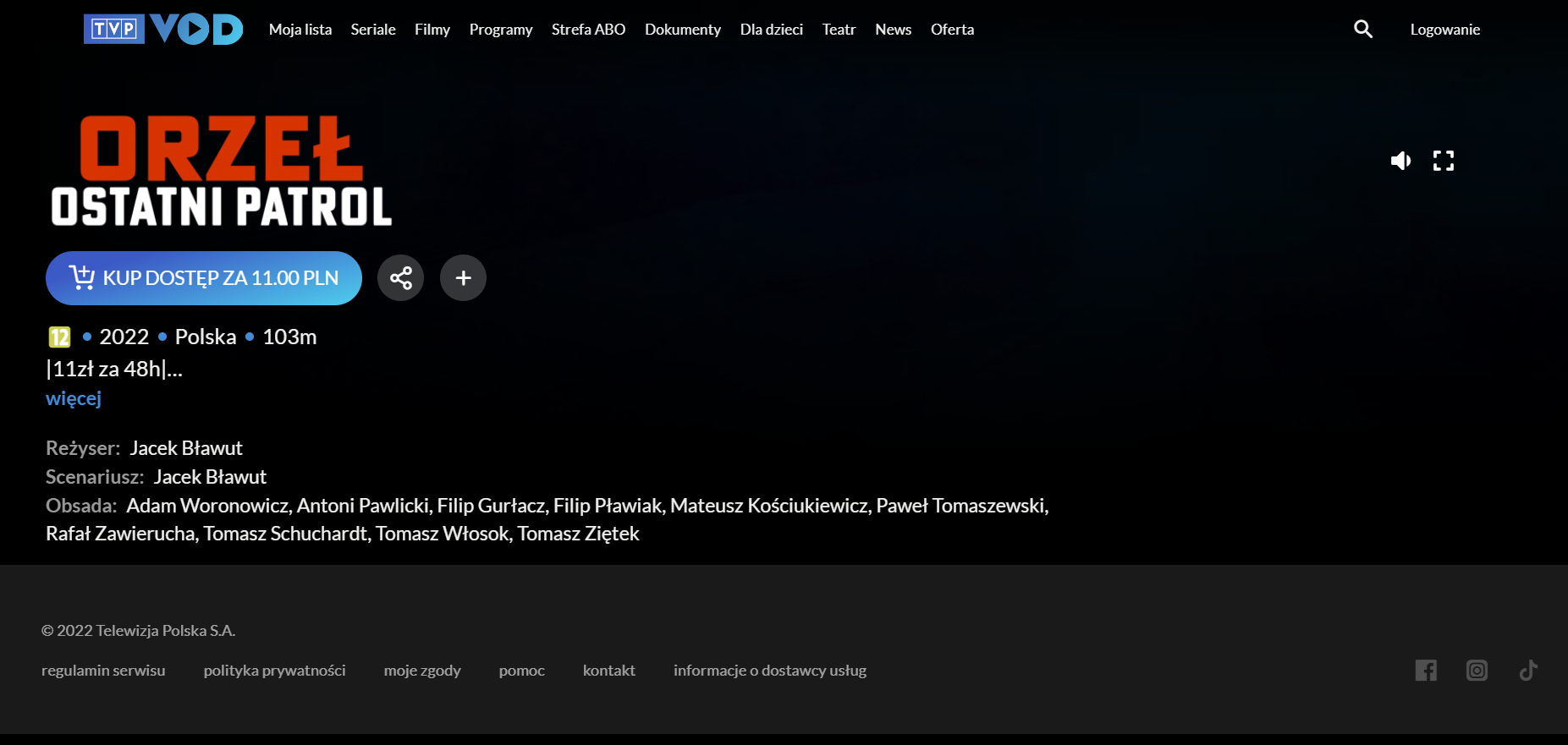Open Strefa ABO menu item
Screen dimensions: 1568x745
(x=588, y=30)
